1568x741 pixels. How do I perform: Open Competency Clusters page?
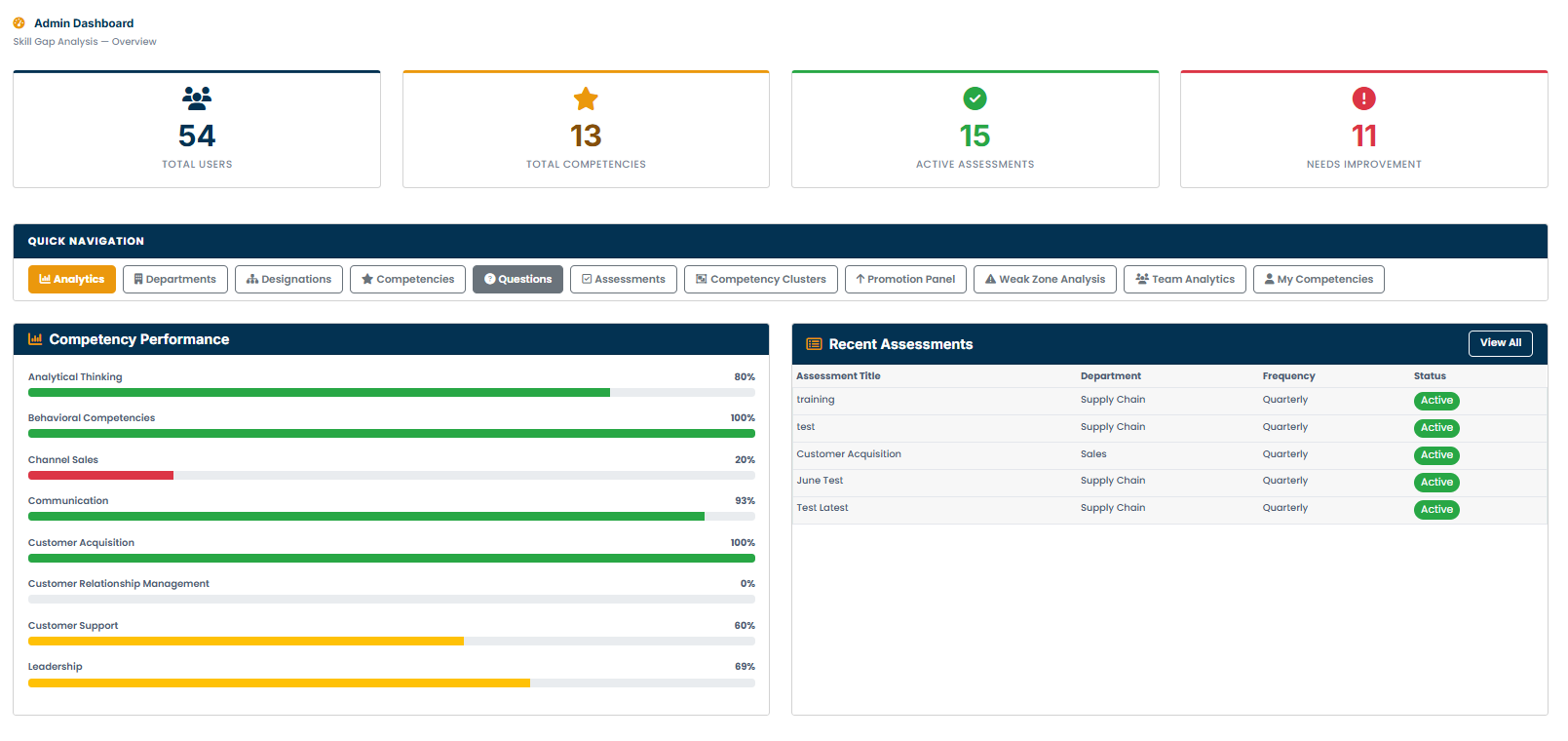point(761,279)
